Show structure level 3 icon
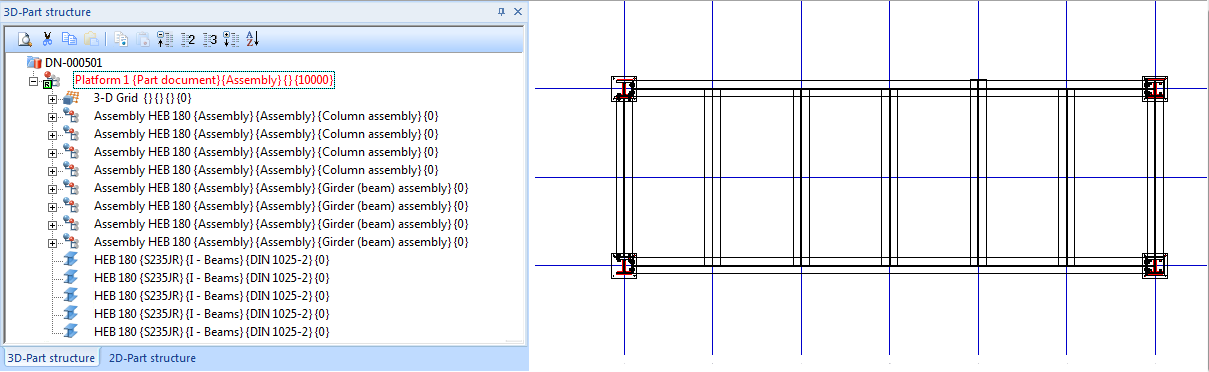This screenshot has width=1209, height=372. (209, 39)
